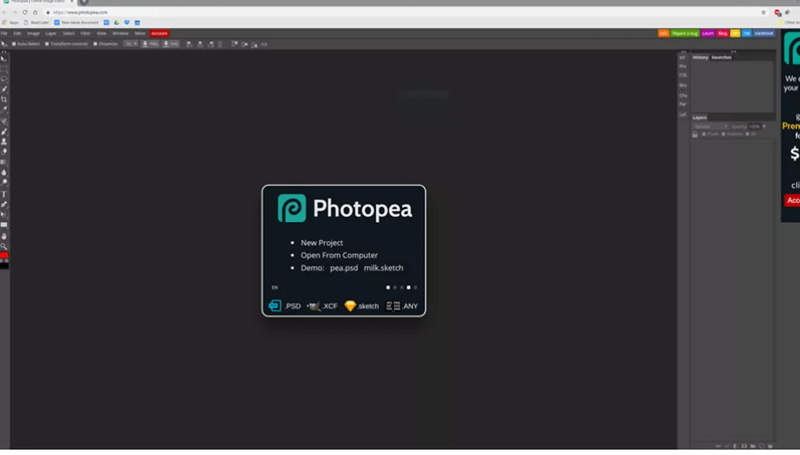
Task: Click the .PSD format icon
Action: (x=275, y=306)
